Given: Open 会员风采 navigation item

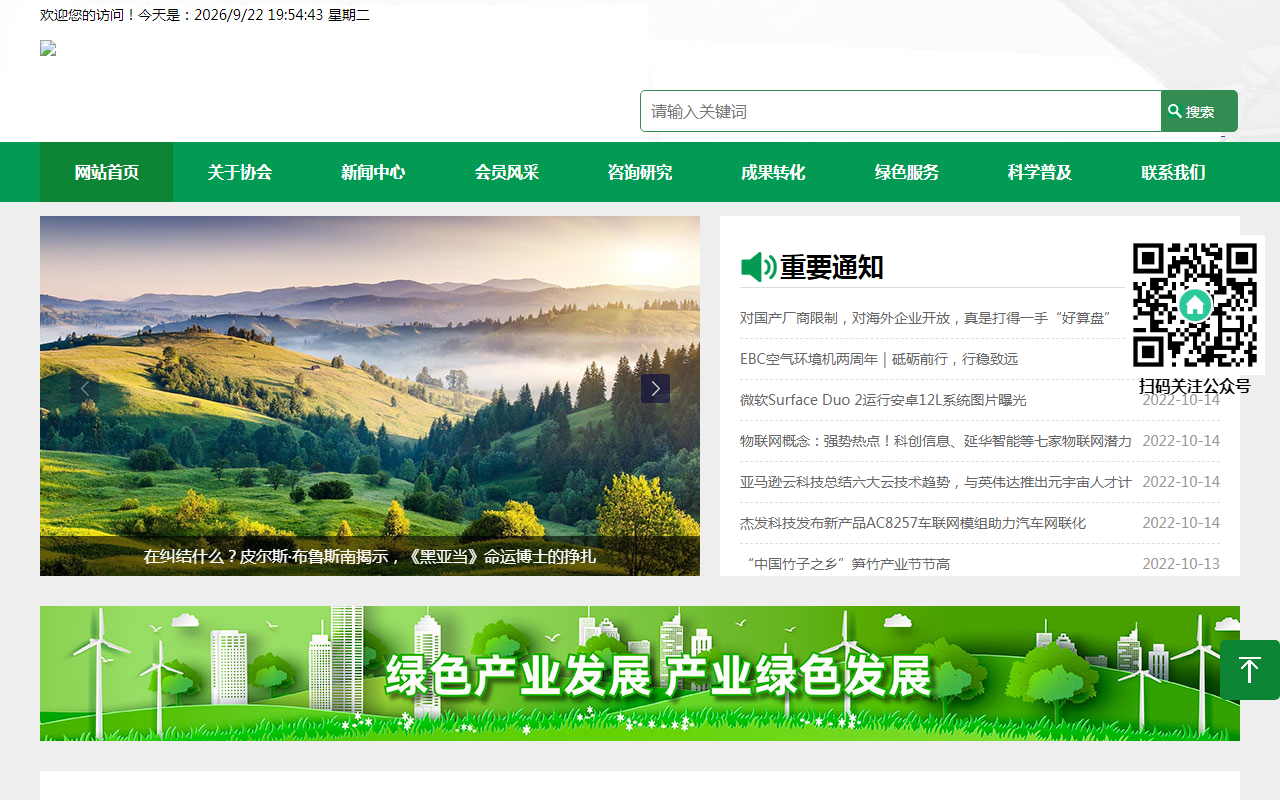Looking at the screenshot, I should point(507,172).
